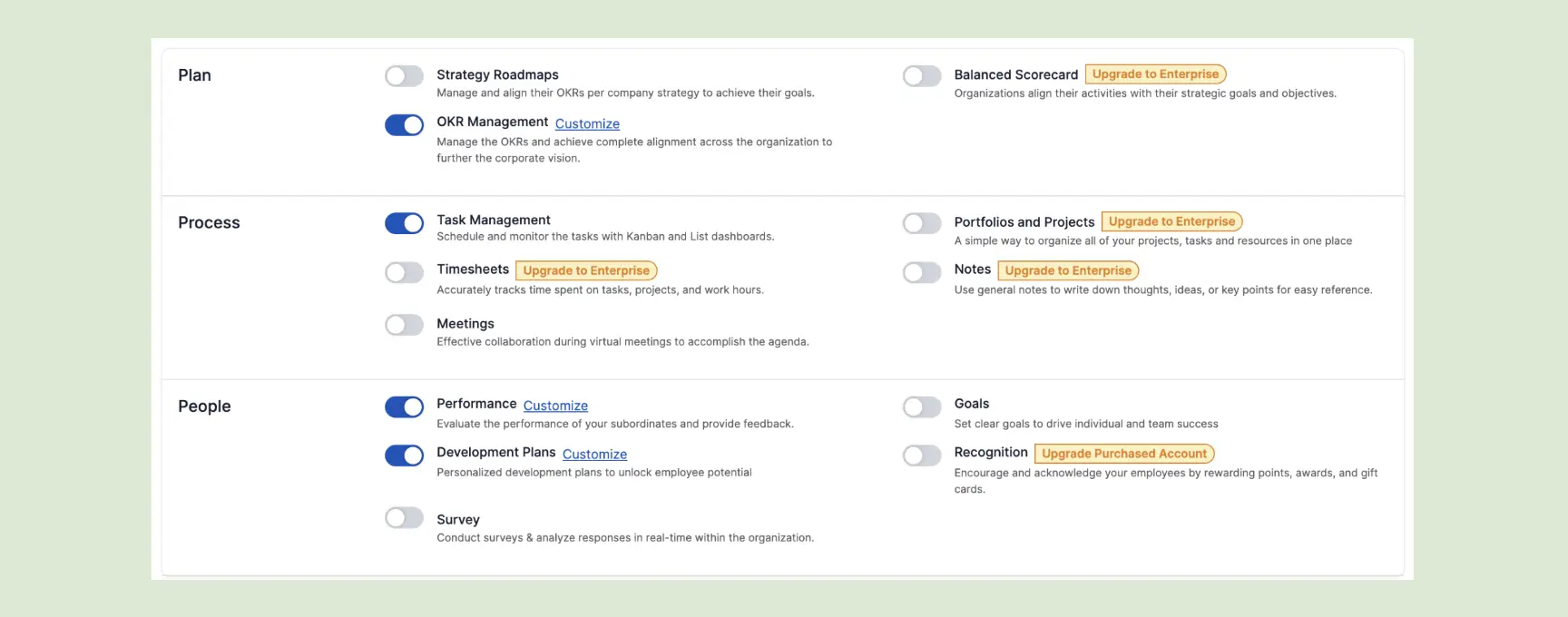Click Upgrade Purchased Account for Recognition
Screen dimensions: 1568x617
[x=1123, y=453]
